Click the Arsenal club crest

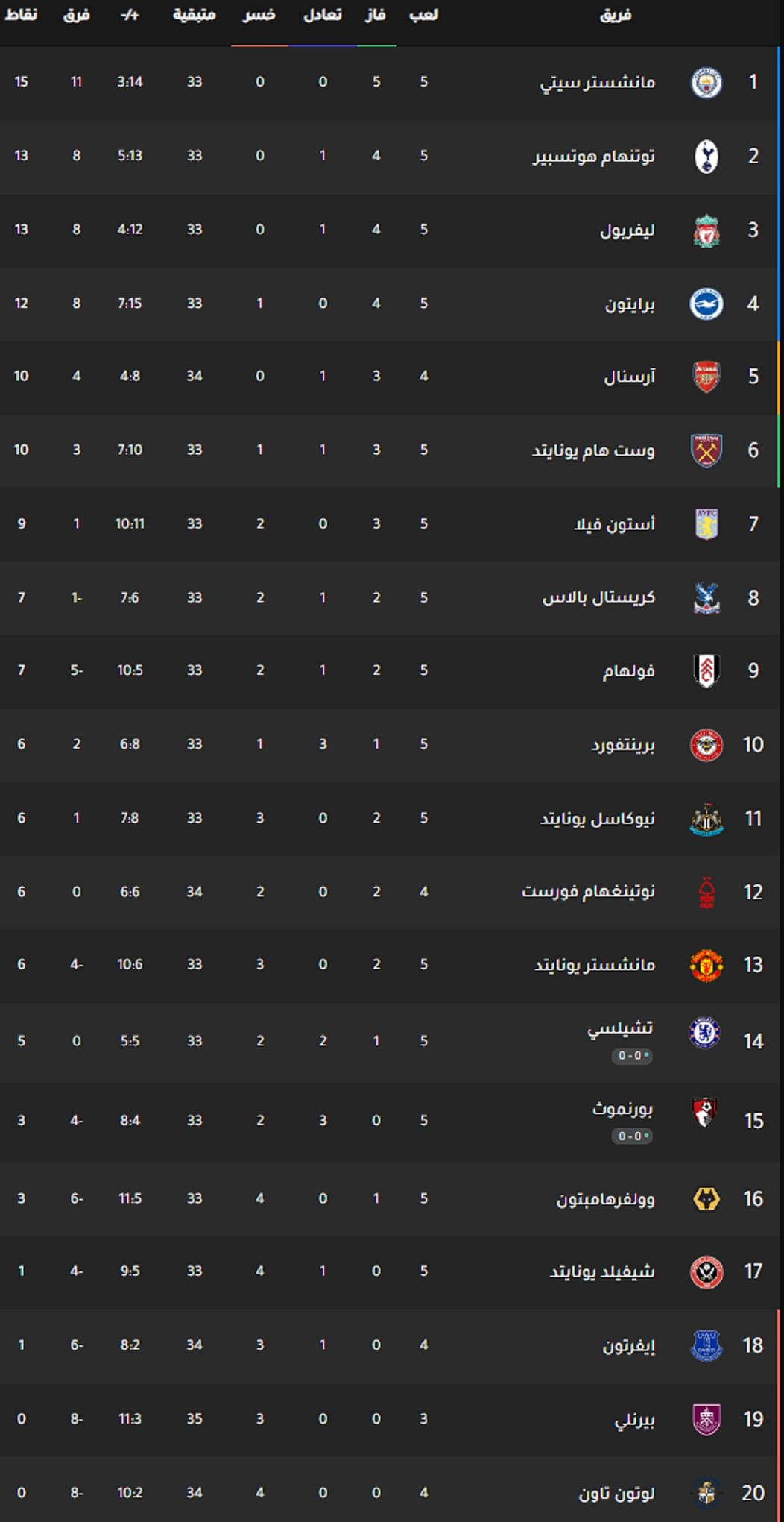(x=706, y=377)
